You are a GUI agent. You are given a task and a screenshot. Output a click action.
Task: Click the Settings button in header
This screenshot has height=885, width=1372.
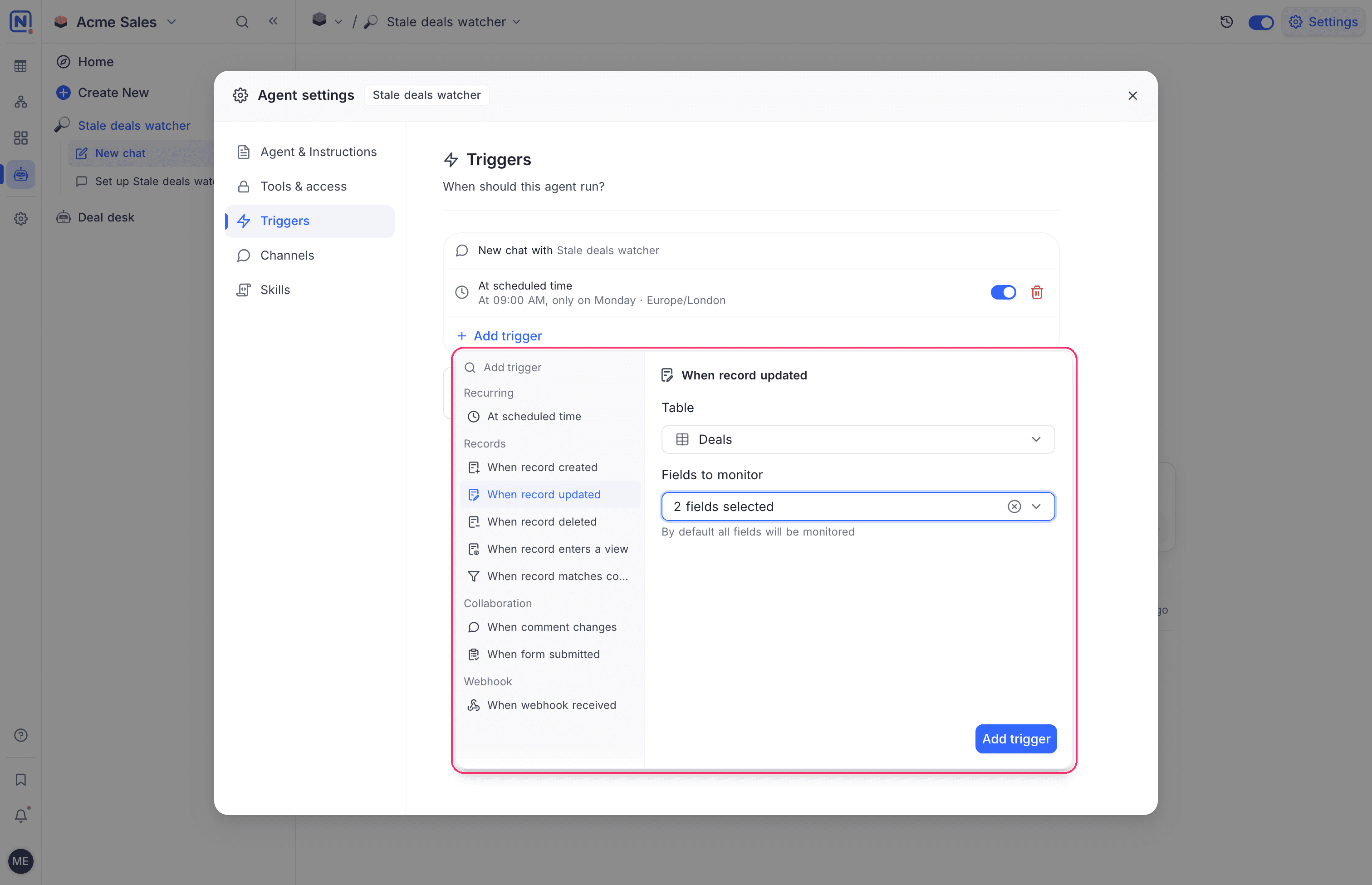click(1323, 22)
